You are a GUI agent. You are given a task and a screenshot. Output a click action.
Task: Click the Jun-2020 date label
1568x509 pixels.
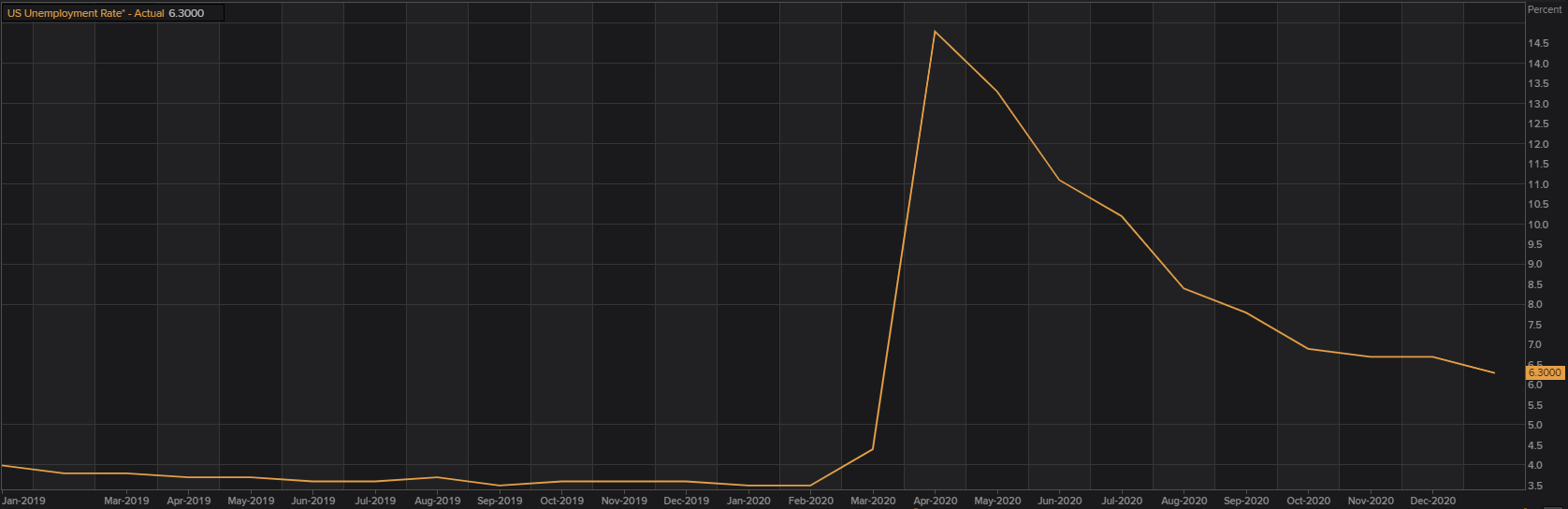[x=1059, y=501]
